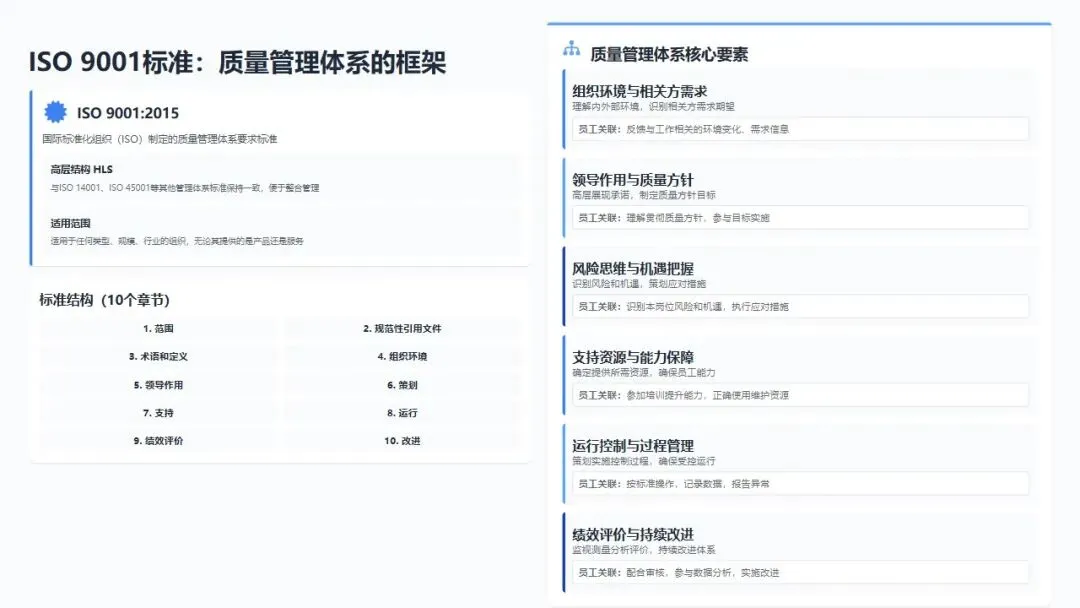Click subtitle 监视测量分析评价，持续改进体系
The height and width of the screenshot is (608, 1080).
(643, 550)
